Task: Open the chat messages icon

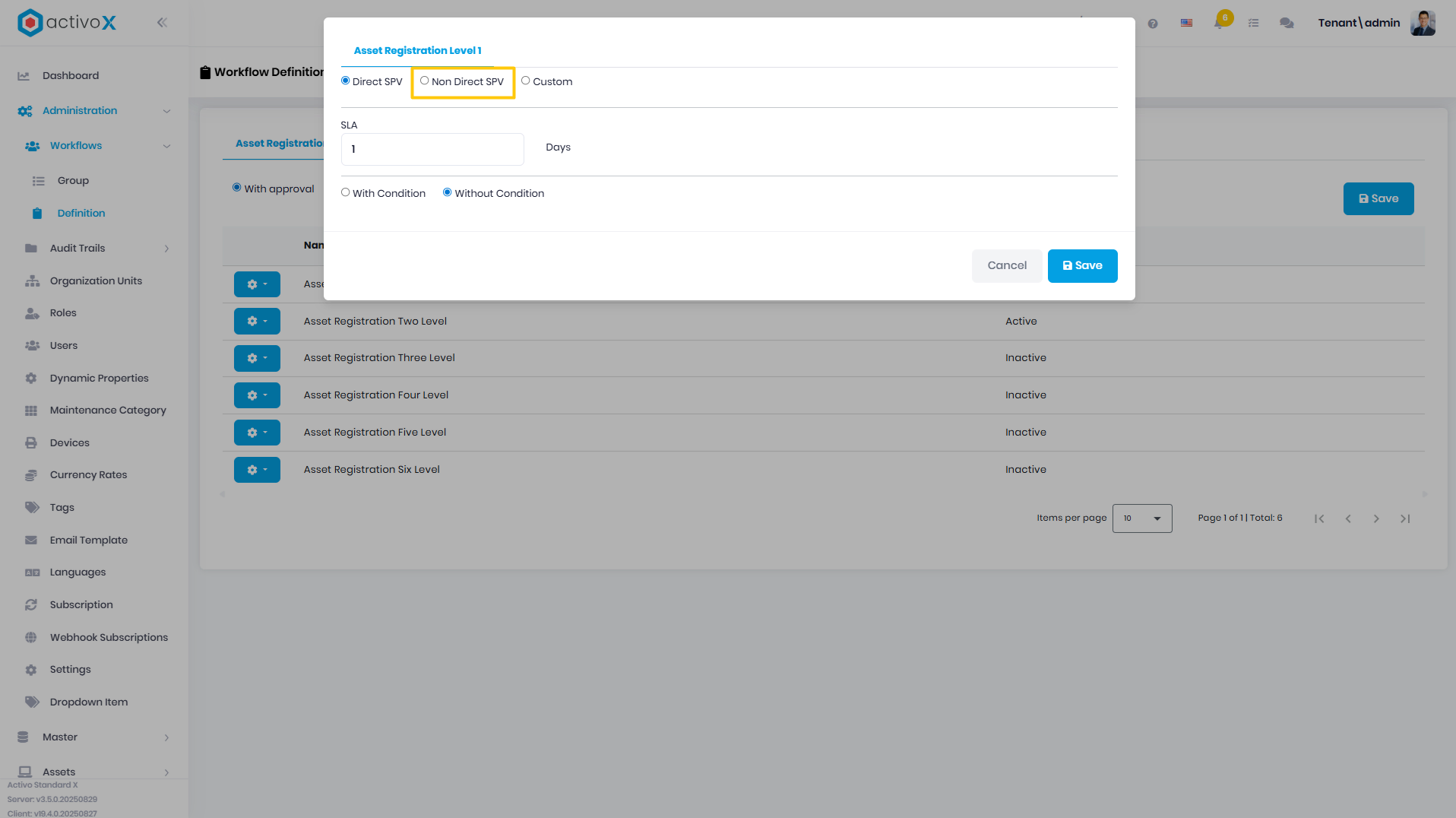Action: [1287, 24]
